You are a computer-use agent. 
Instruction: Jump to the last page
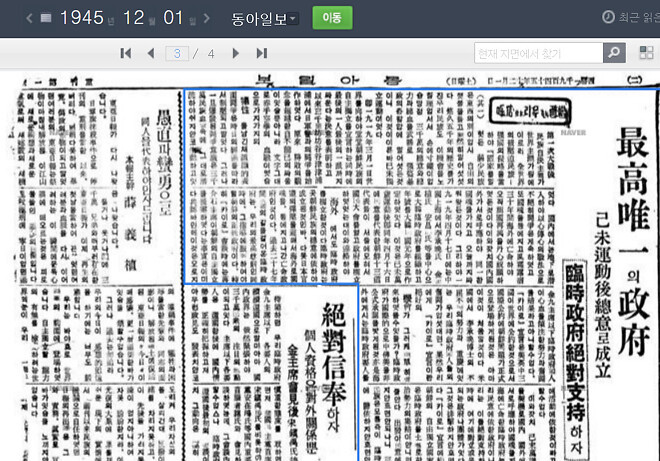[262, 53]
